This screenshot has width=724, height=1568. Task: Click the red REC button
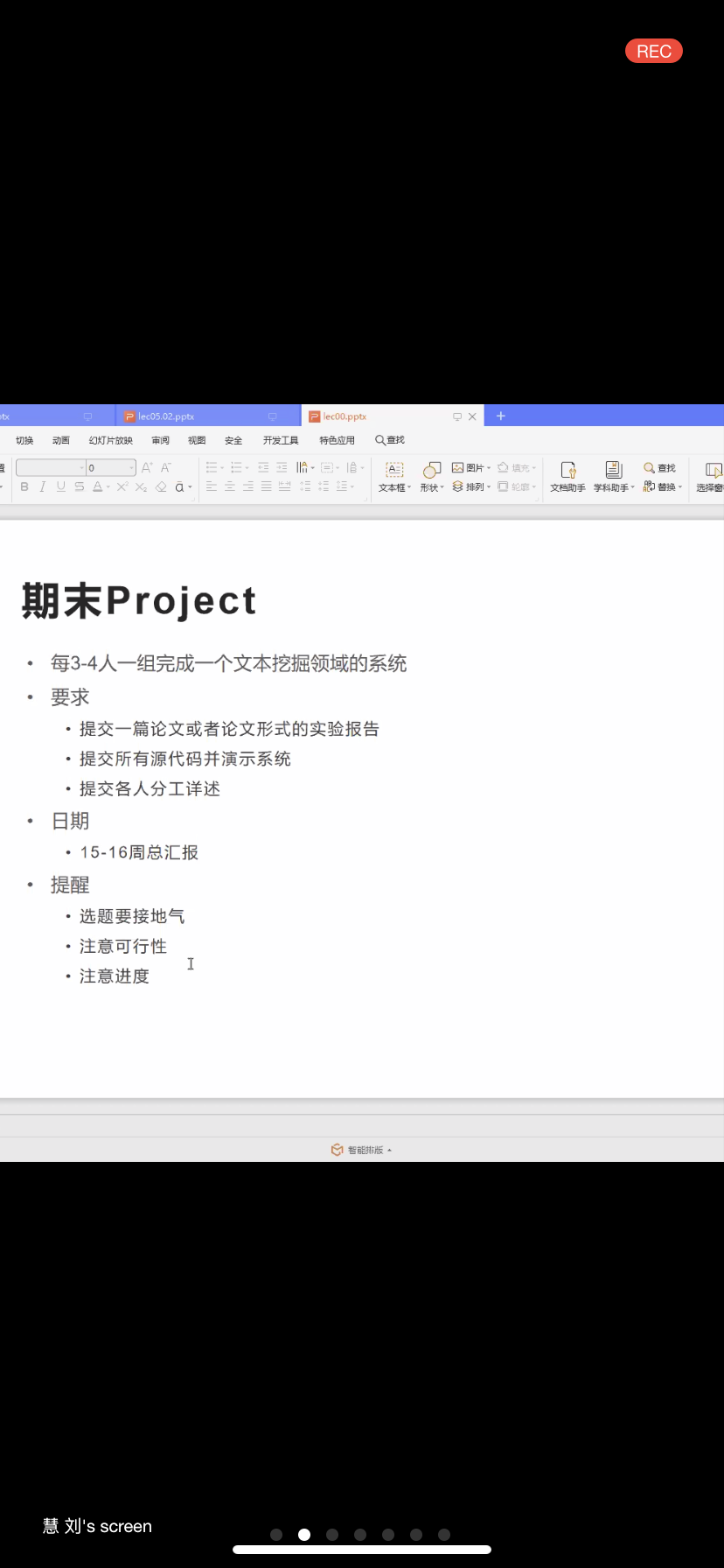pos(653,52)
